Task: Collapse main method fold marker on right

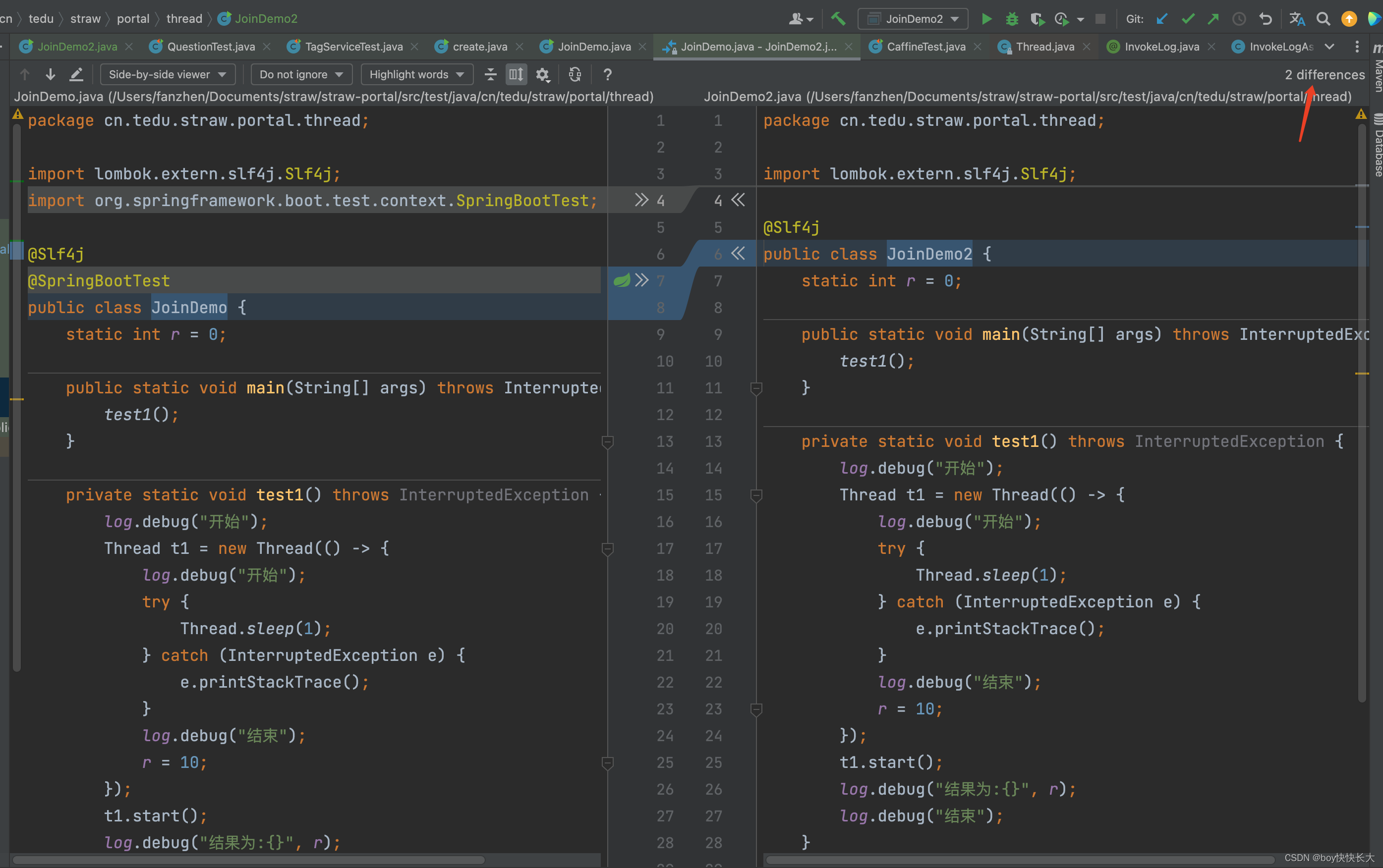Action: pos(756,388)
